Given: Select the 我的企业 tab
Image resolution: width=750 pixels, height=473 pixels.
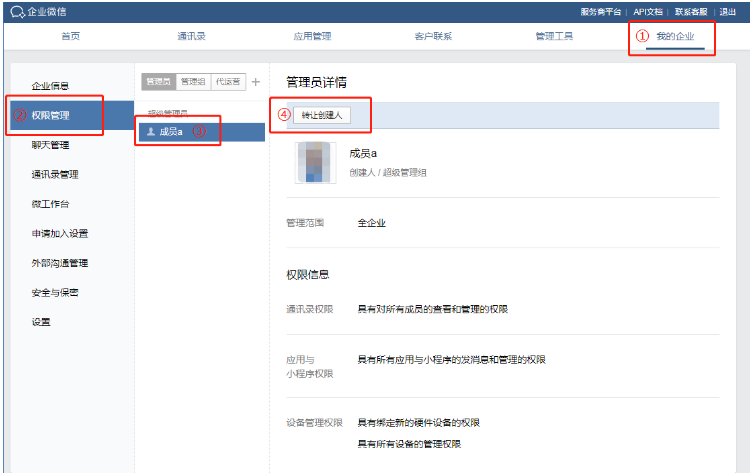Looking at the screenshot, I should (x=675, y=36).
